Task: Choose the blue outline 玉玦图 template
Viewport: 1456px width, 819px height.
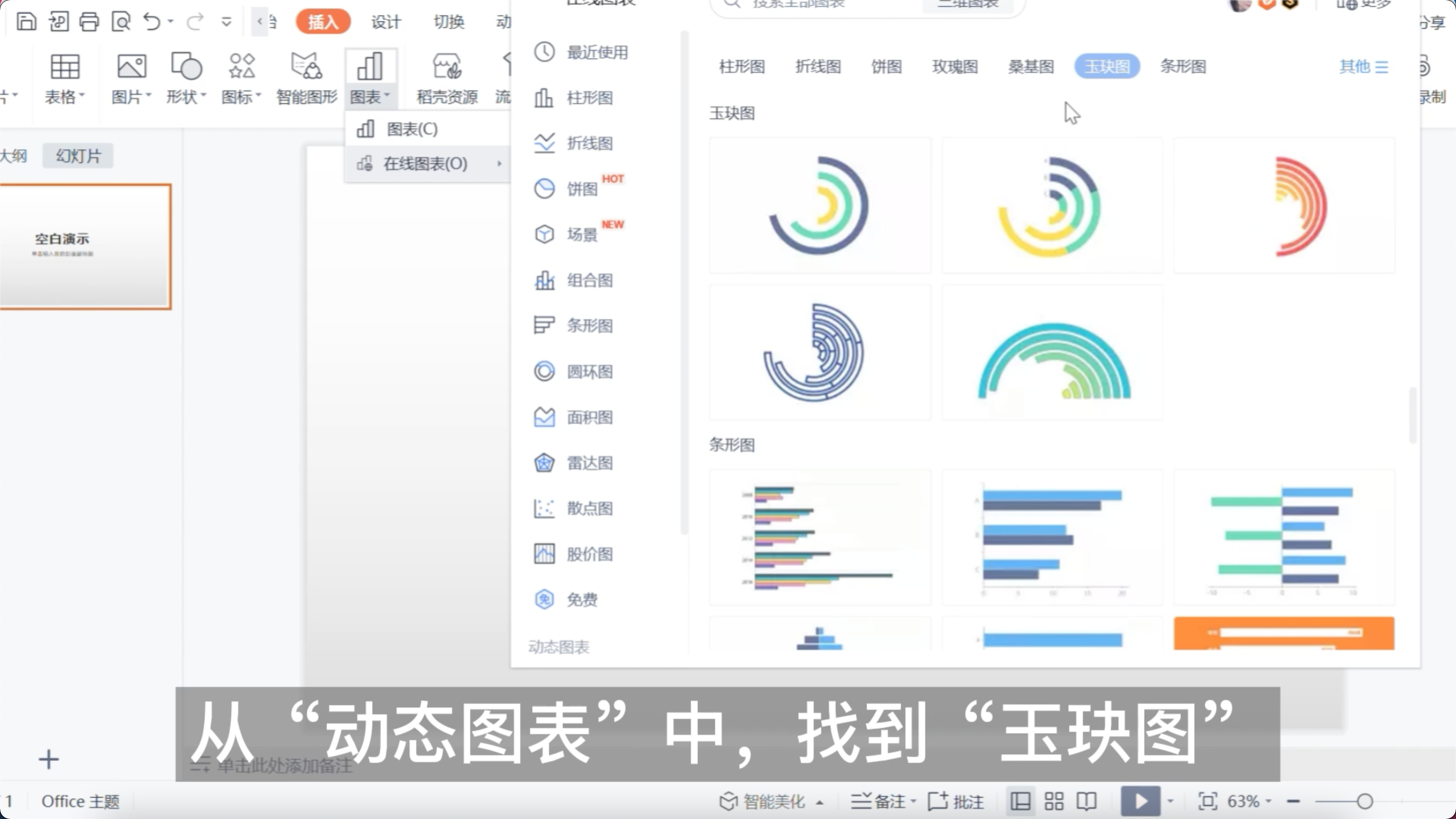Action: (x=820, y=352)
